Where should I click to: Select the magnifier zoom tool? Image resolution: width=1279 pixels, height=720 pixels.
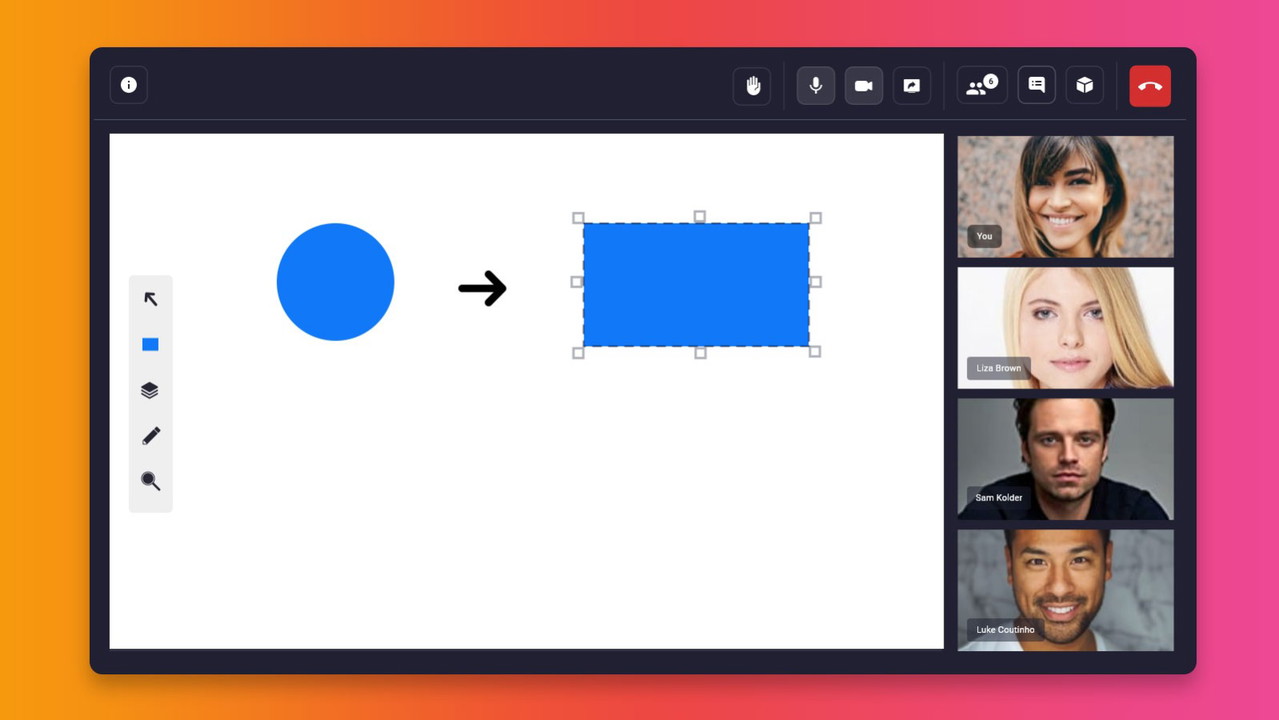(x=150, y=481)
